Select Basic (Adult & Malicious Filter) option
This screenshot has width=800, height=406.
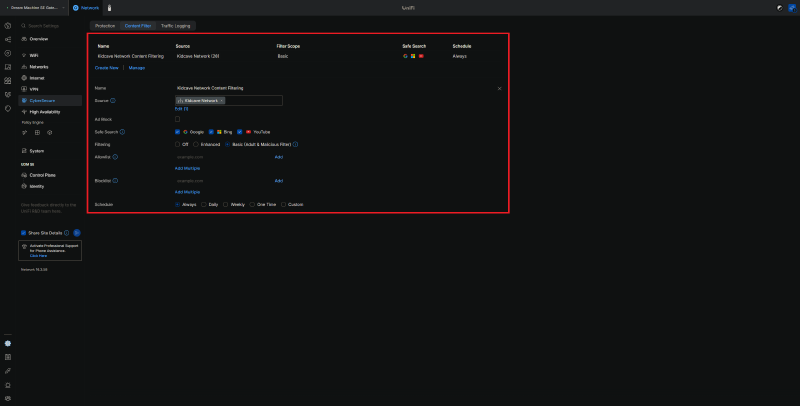click(228, 144)
